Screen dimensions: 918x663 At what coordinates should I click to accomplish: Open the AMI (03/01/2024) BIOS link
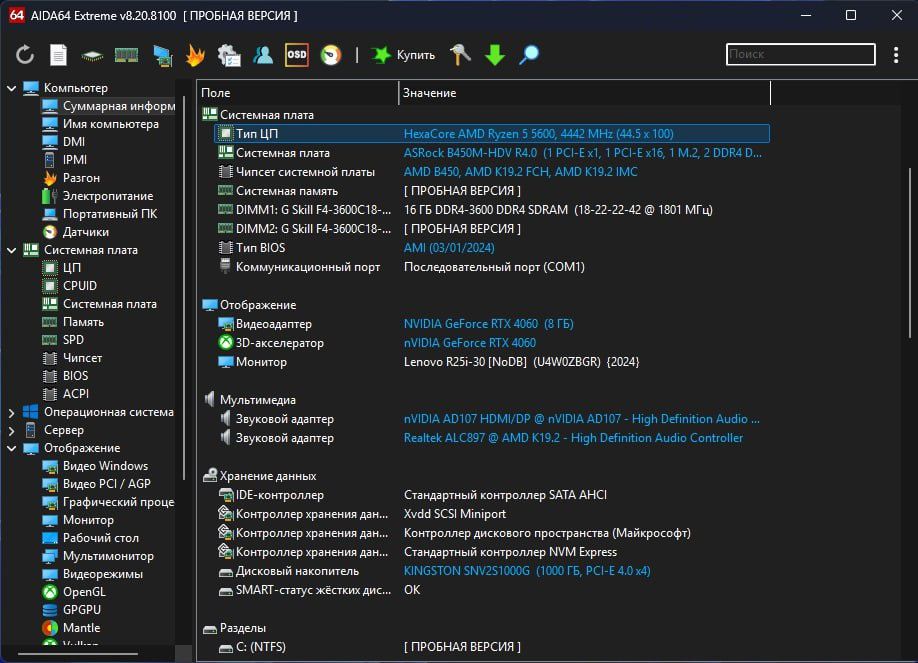(449, 248)
